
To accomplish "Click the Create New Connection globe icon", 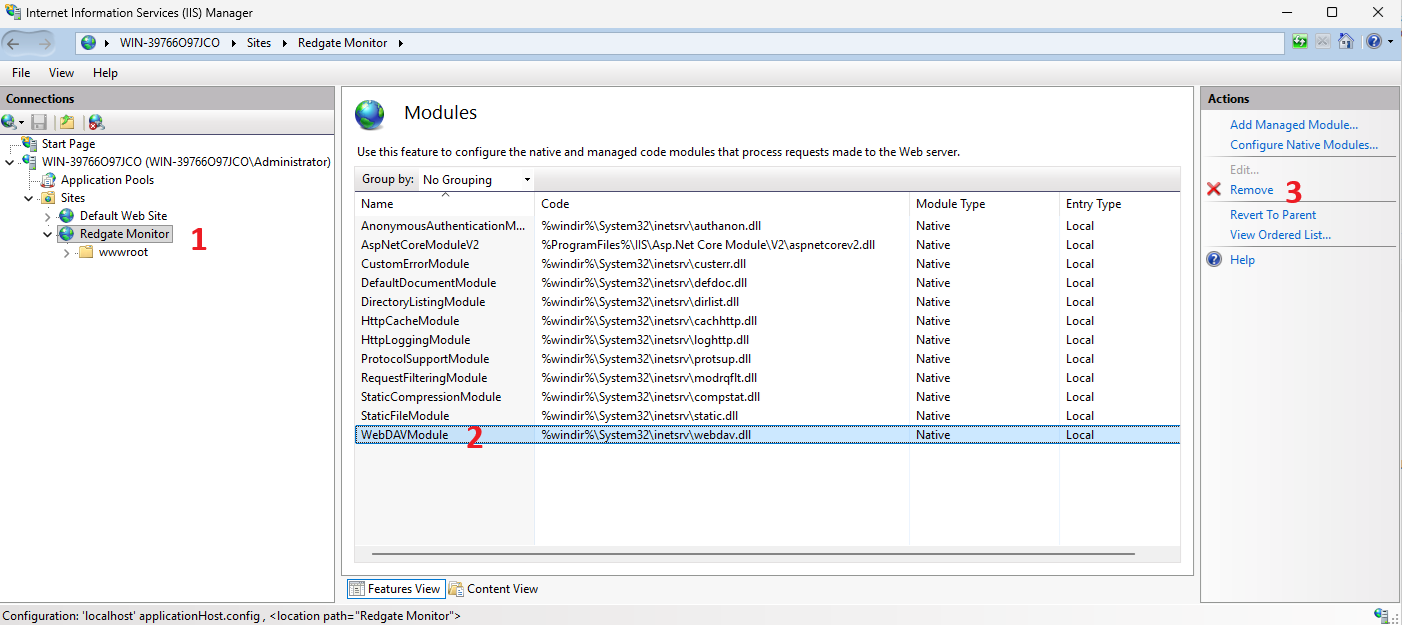I will coord(10,122).
